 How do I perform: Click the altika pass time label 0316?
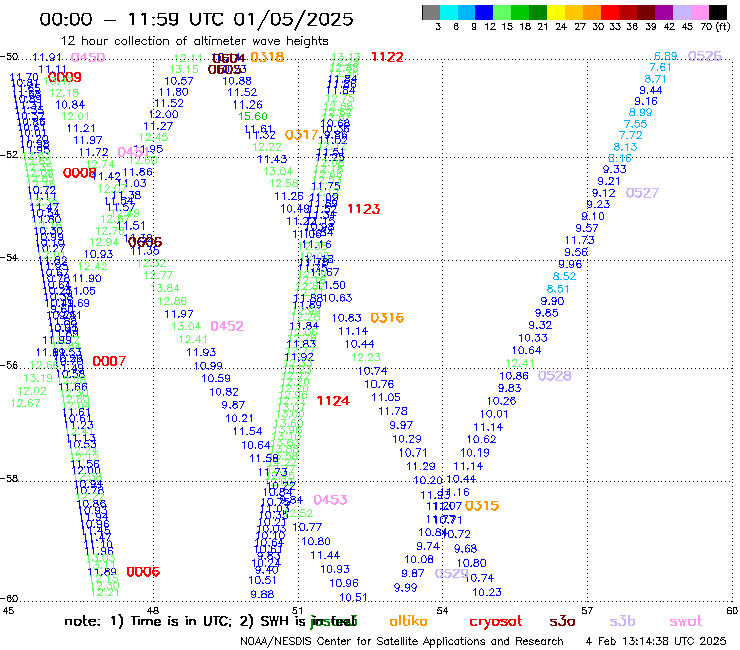pyautogui.click(x=387, y=318)
